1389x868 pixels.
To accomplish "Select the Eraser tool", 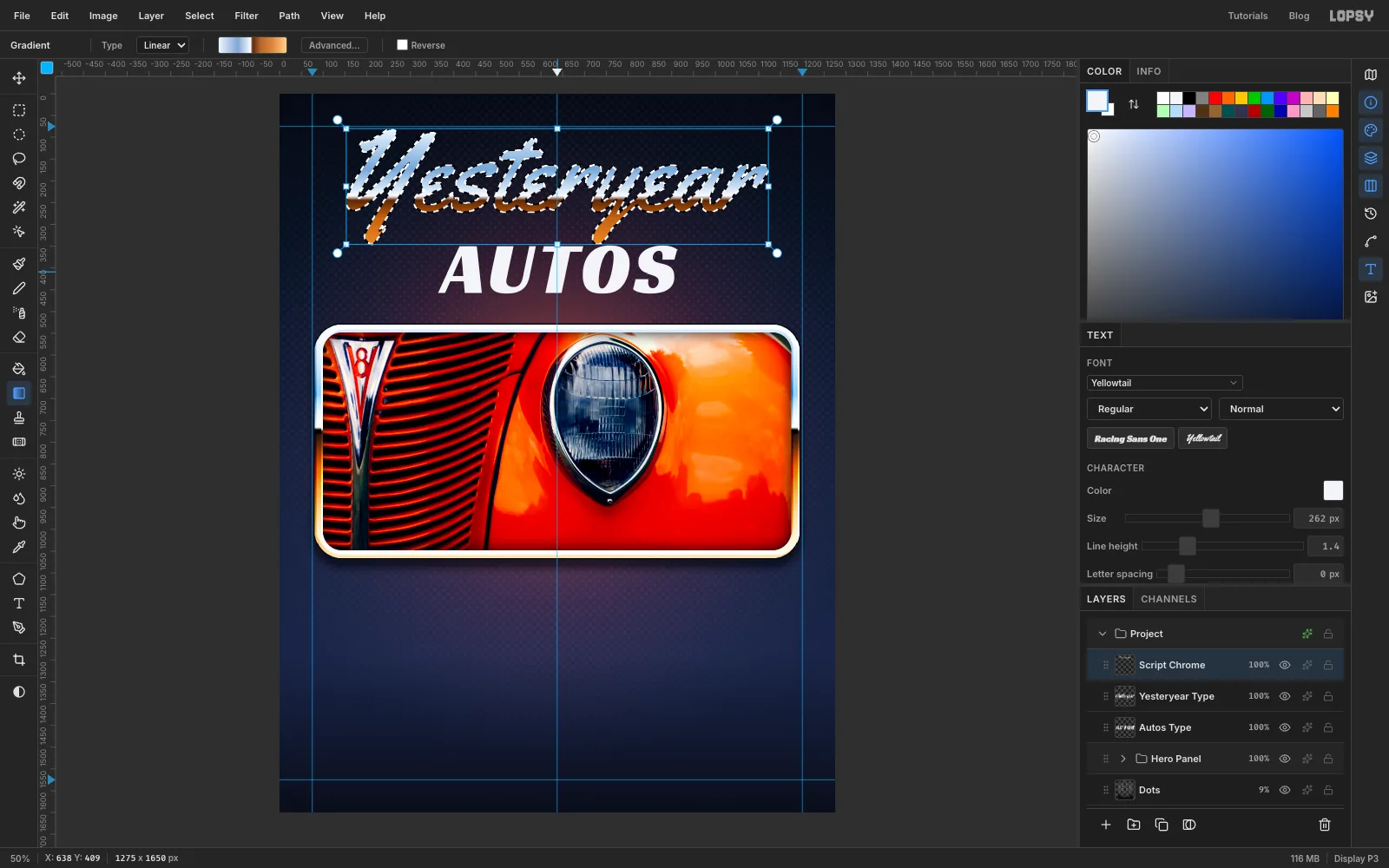I will tap(19, 337).
